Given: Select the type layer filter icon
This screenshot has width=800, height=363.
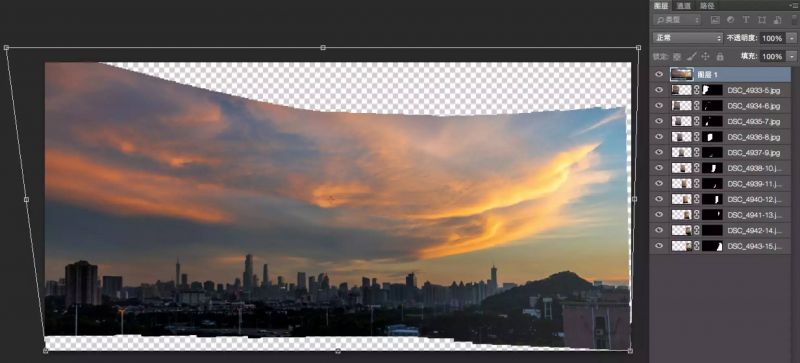Looking at the screenshot, I should [745, 20].
